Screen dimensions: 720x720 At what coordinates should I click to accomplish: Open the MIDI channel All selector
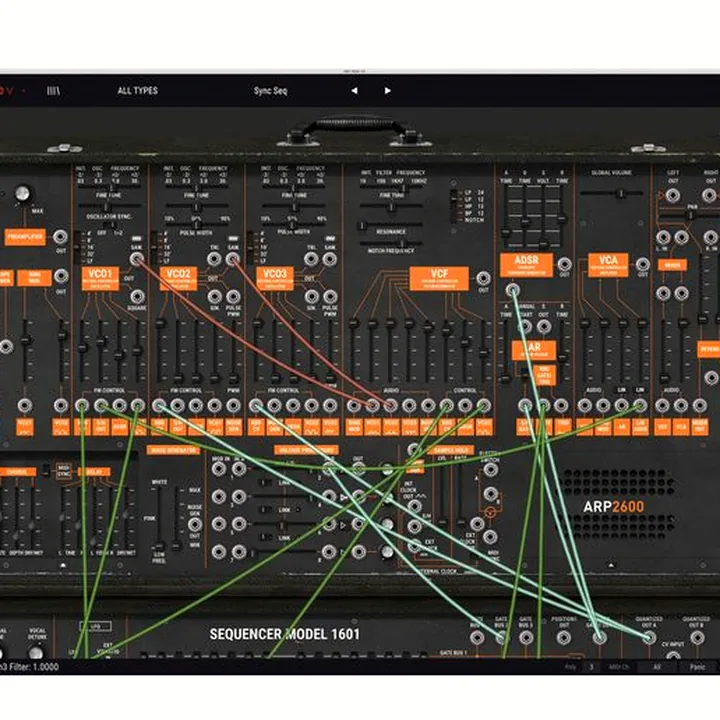point(657,667)
